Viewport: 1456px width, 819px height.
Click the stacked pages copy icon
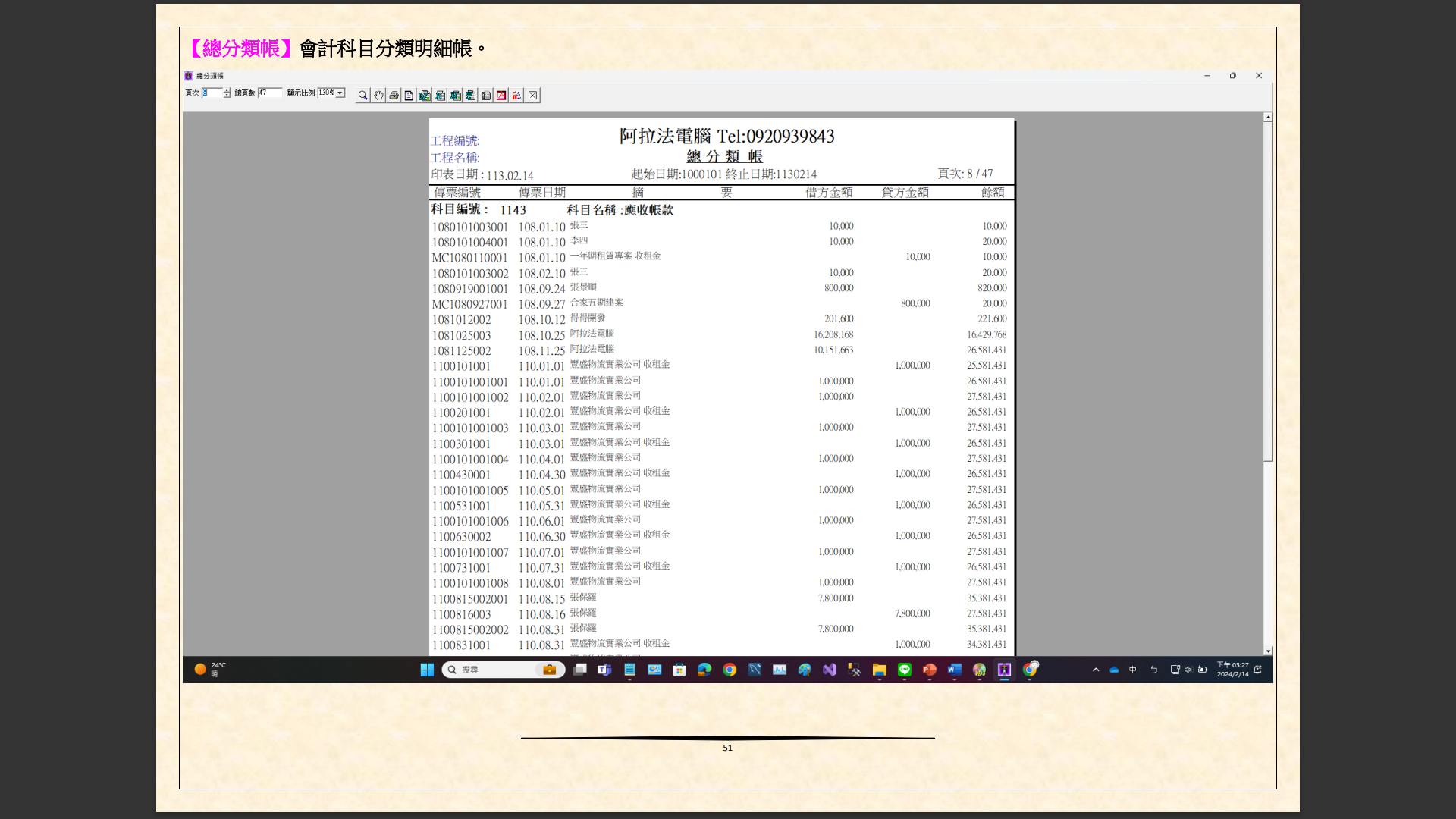pyautogui.click(x=486, y=96)
